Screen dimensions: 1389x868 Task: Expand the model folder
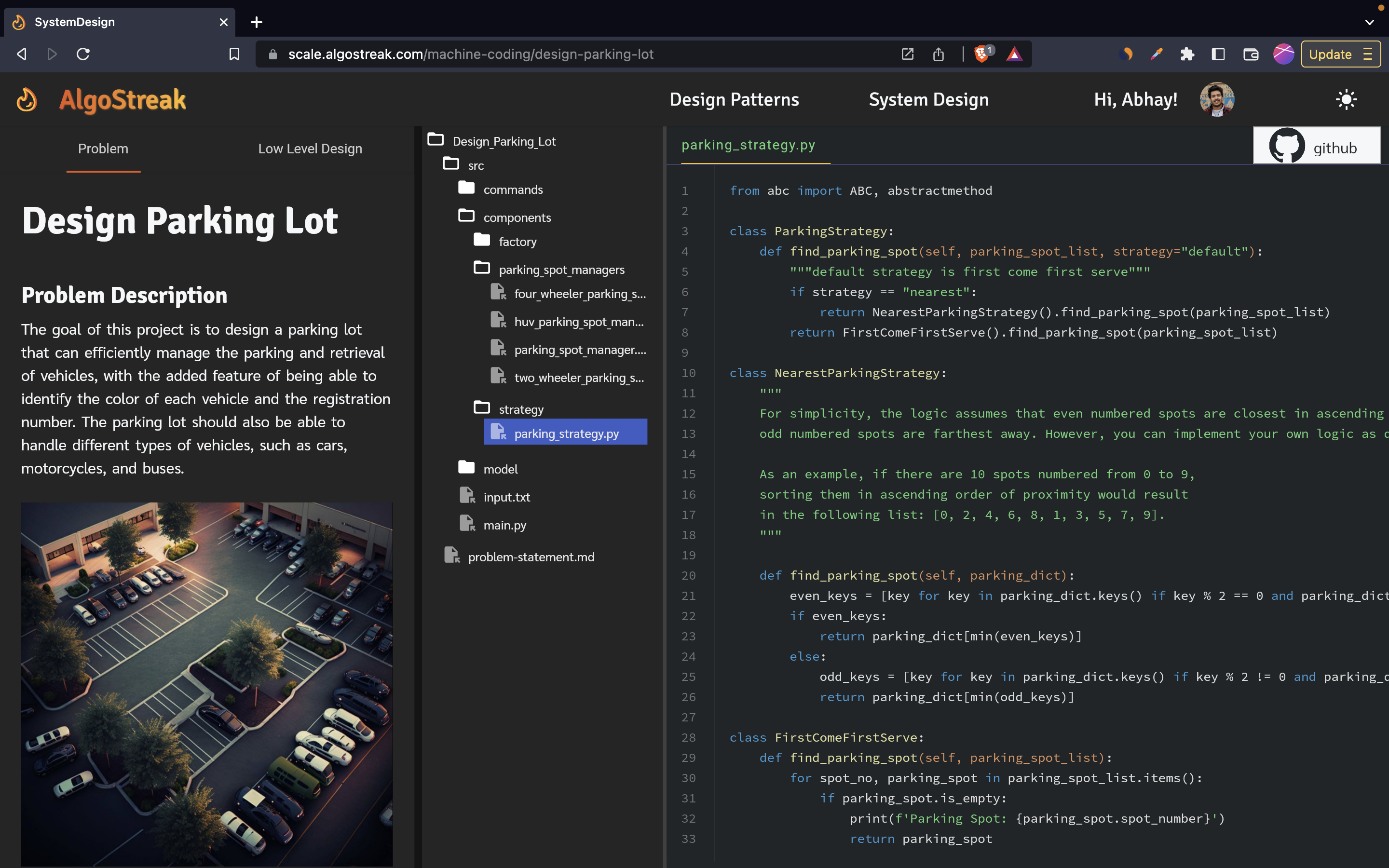499,468
